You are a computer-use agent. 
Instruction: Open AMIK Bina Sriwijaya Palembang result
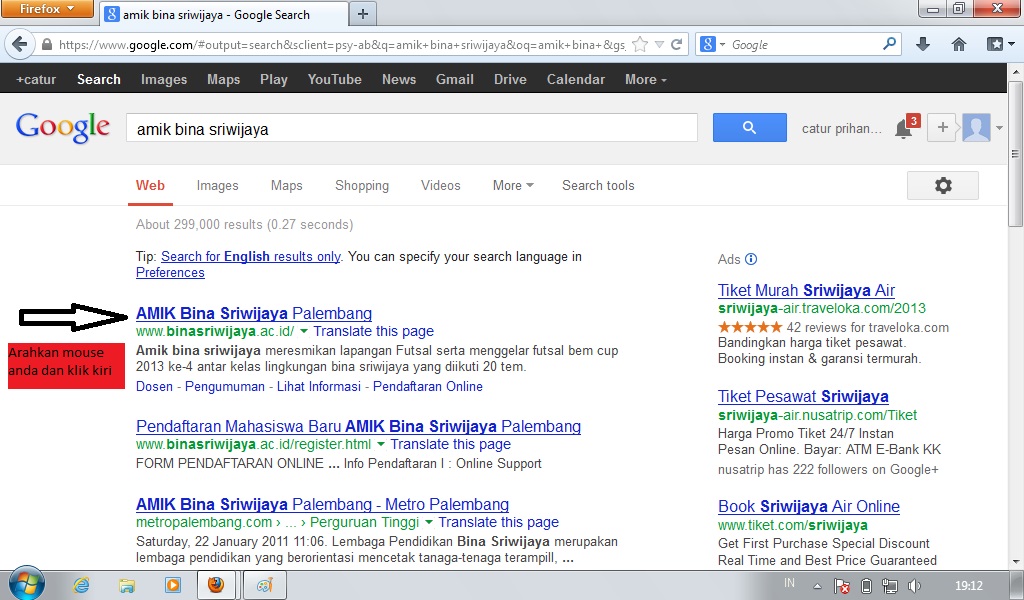click(254, 313)
